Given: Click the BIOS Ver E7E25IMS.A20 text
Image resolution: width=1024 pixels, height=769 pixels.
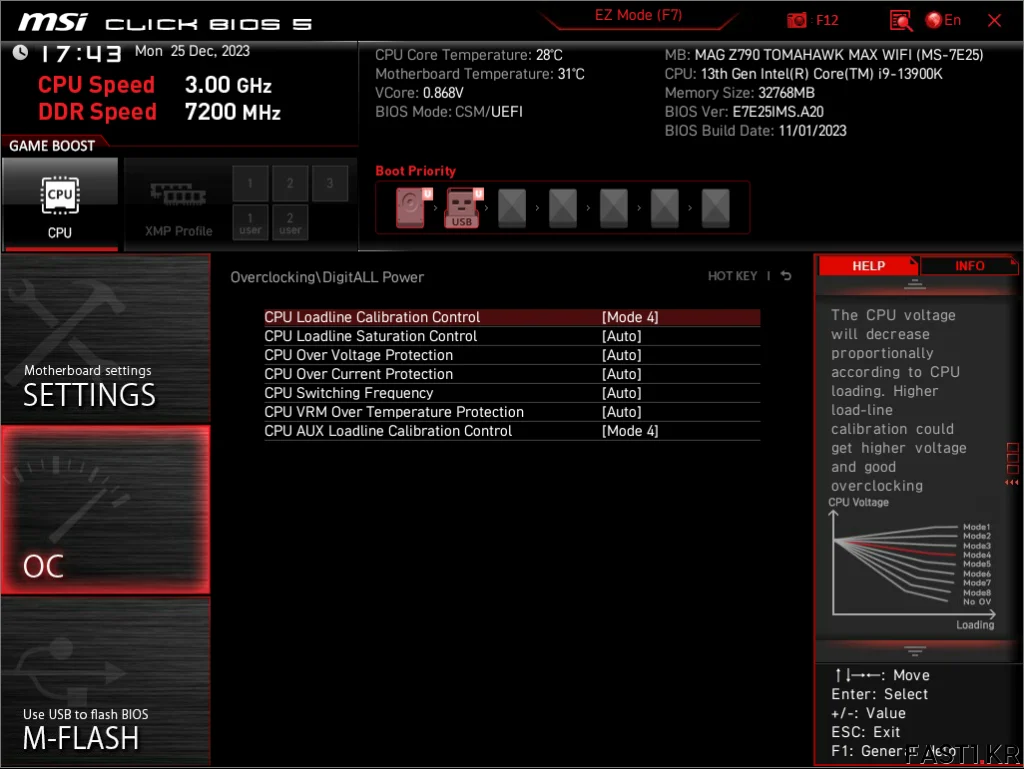Looking at the screenshot, I should point(744,112).
